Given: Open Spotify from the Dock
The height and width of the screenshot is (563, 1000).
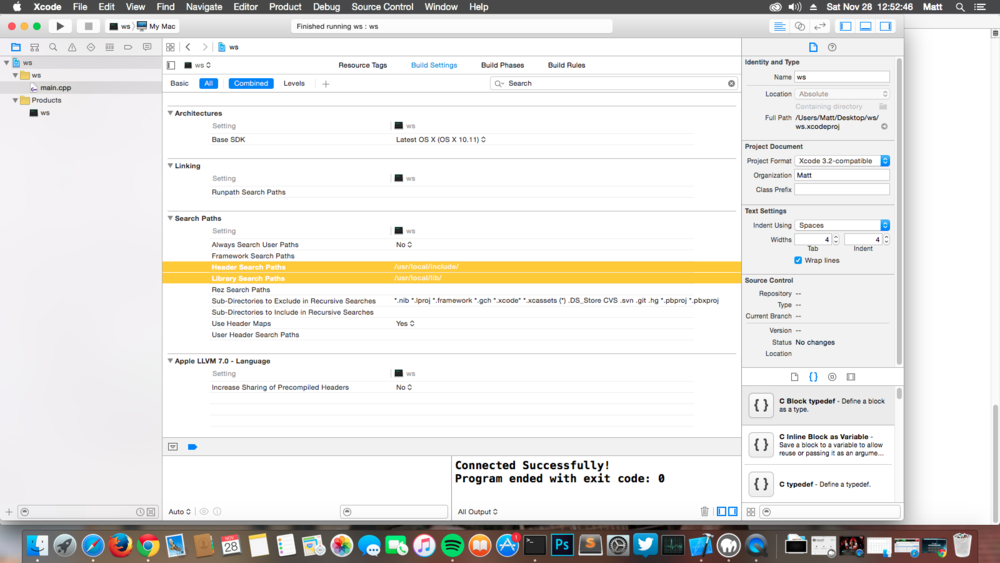Looking at the screenshot, I should coord(452,546).
